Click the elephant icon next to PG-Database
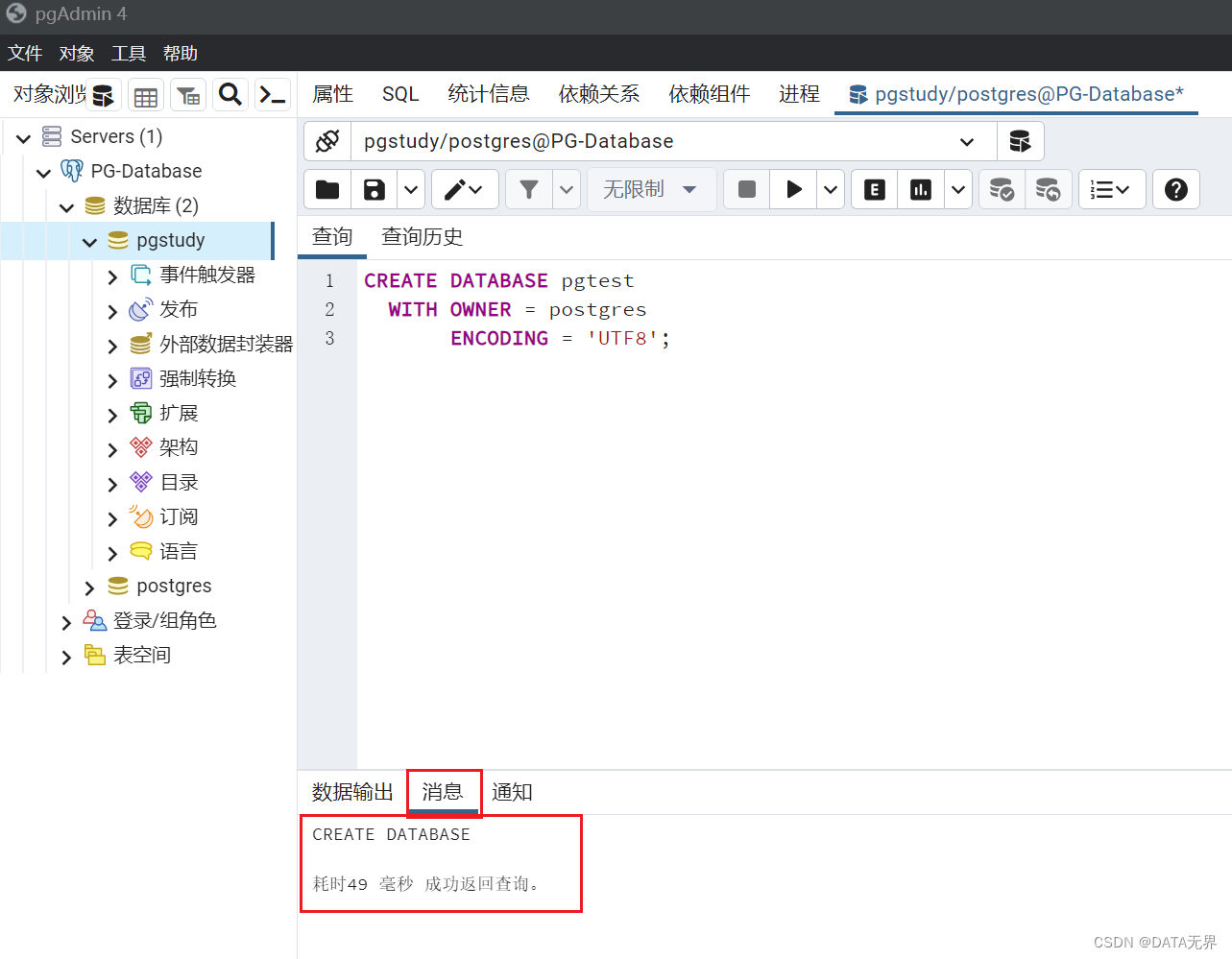Screen dimensions: 1232x959 [72, 171]
